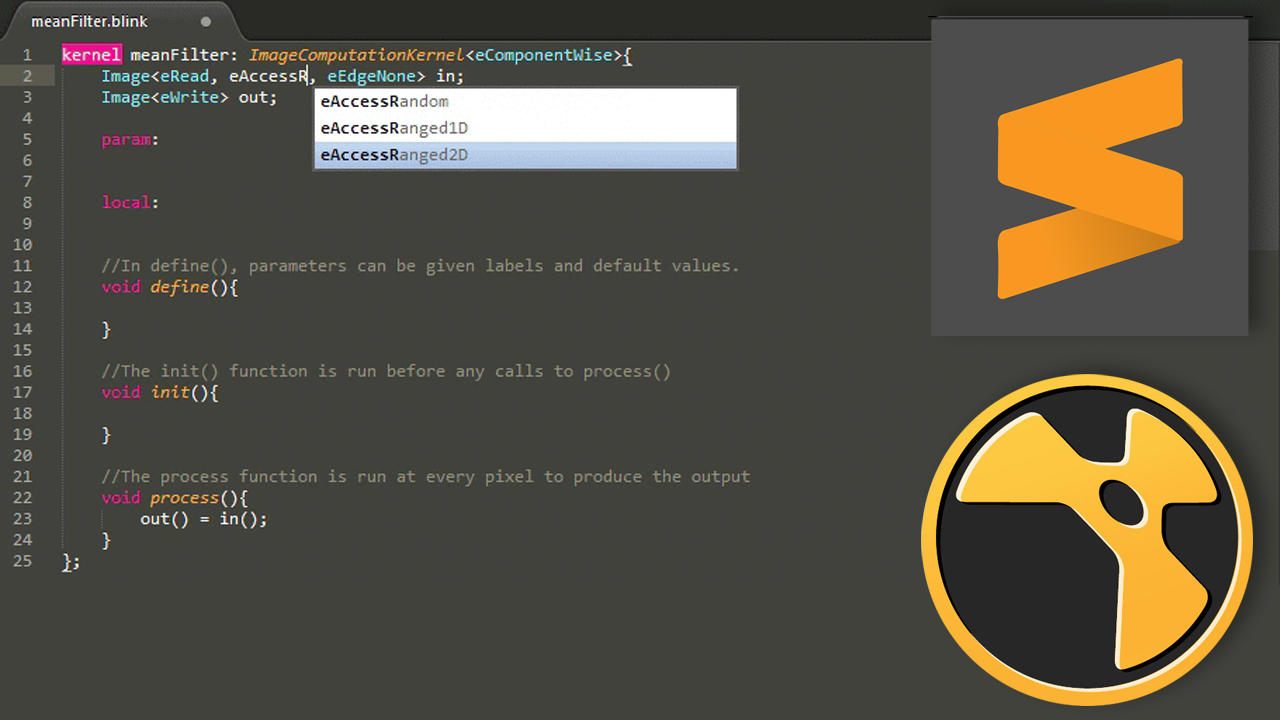Screen dimensions: 1280x720
Task: Click the 'In define()' comment line
Action: [x=420, y=266]
